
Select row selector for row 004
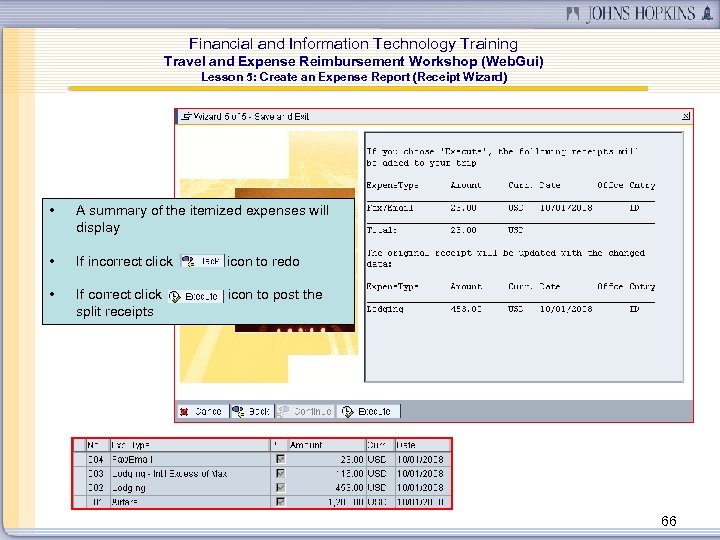[x=80, y=459]
